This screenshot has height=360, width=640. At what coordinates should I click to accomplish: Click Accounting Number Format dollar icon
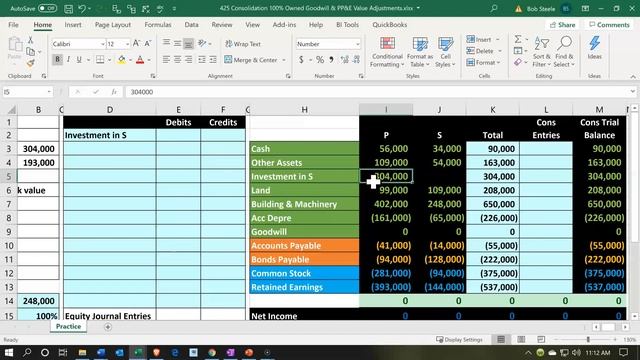coord(301,60)
